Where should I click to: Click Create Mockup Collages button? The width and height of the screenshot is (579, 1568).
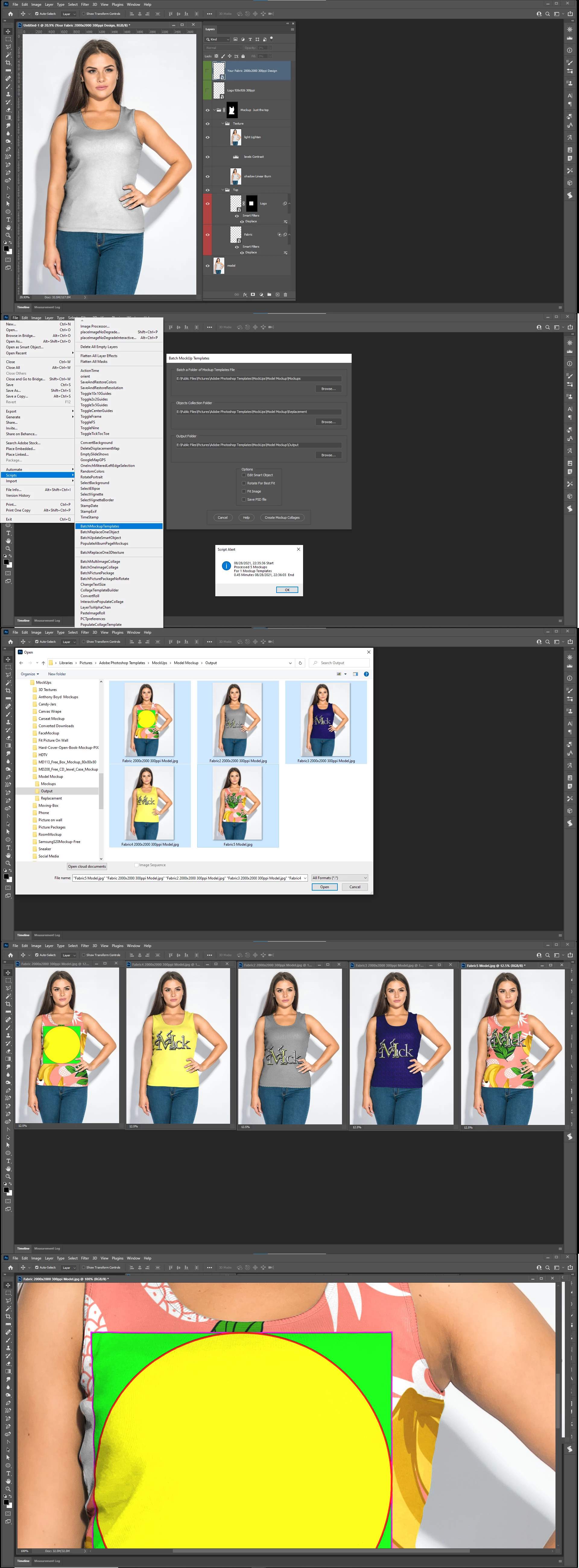(282, 518)
